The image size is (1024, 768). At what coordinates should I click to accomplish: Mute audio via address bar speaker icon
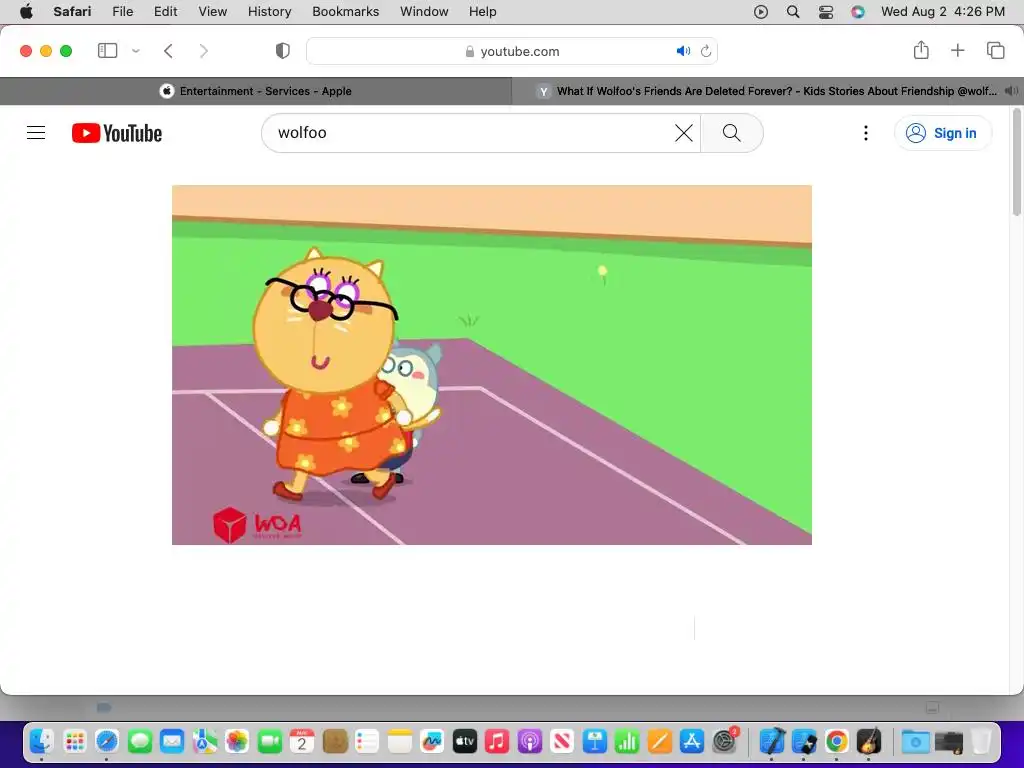[683, 51]
